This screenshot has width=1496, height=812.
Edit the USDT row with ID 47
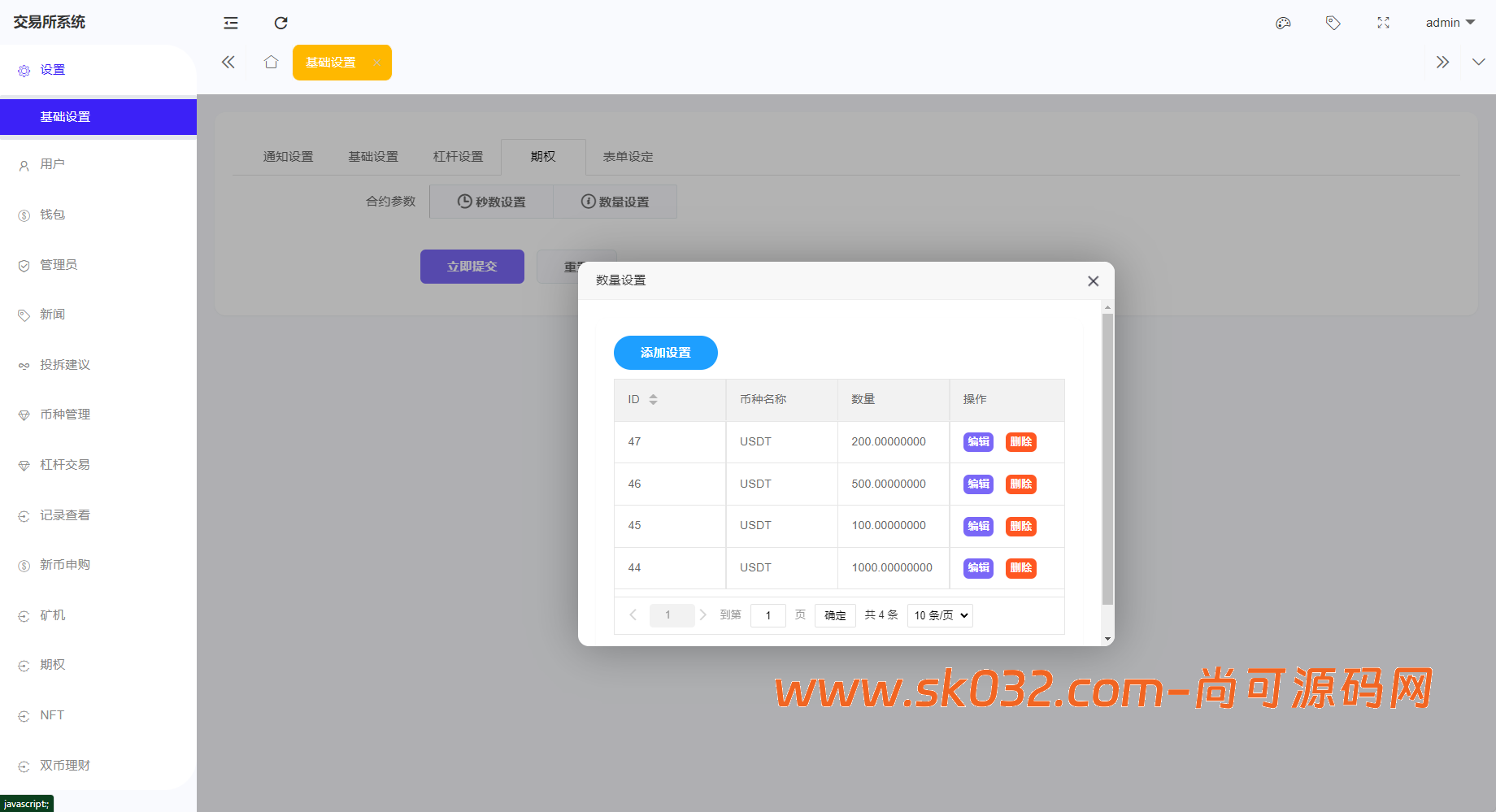pyautogui.click(x=977, y=441)
